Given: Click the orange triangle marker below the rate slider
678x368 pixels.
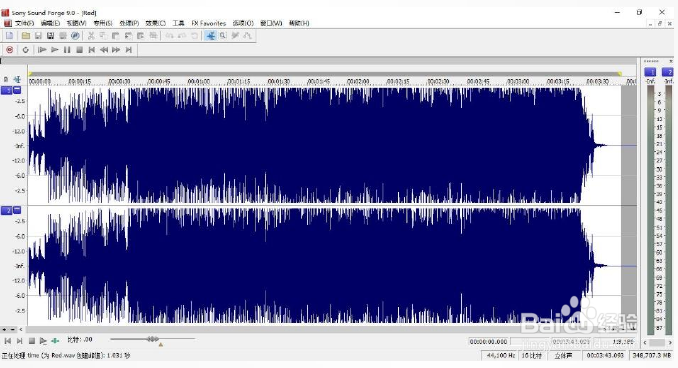Looking at the screenshot, I should 160,345.
